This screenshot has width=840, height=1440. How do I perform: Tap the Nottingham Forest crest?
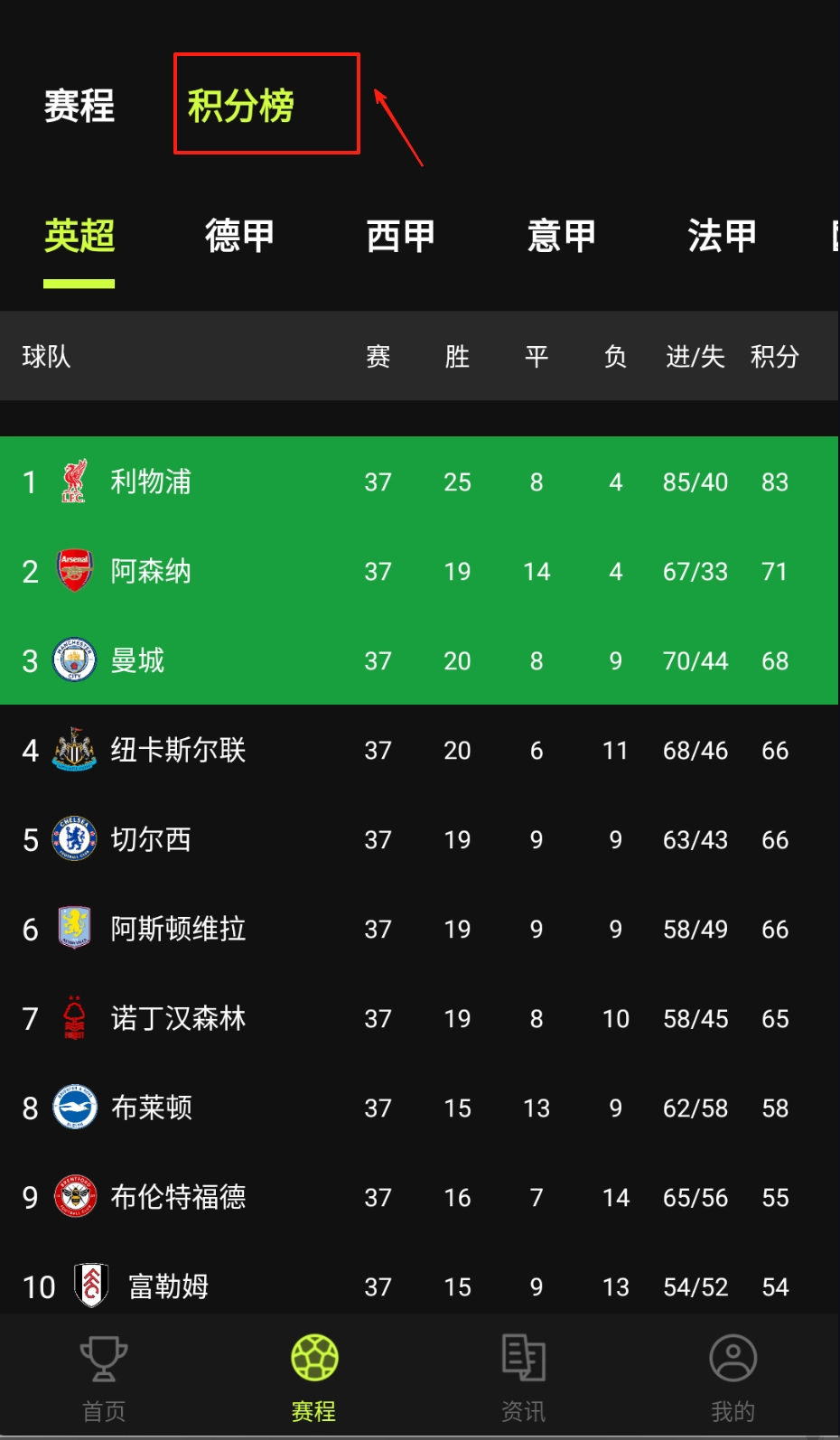[74, 1018]
